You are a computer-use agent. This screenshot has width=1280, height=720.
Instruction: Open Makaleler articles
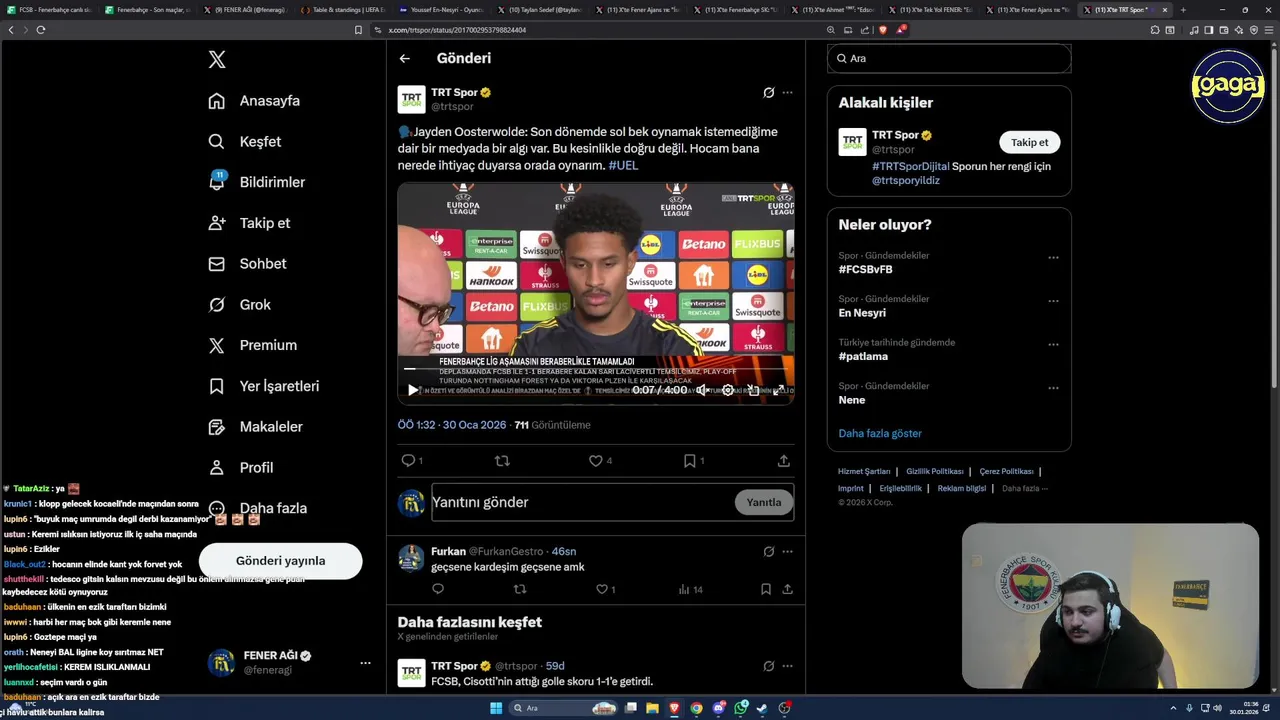255,427
